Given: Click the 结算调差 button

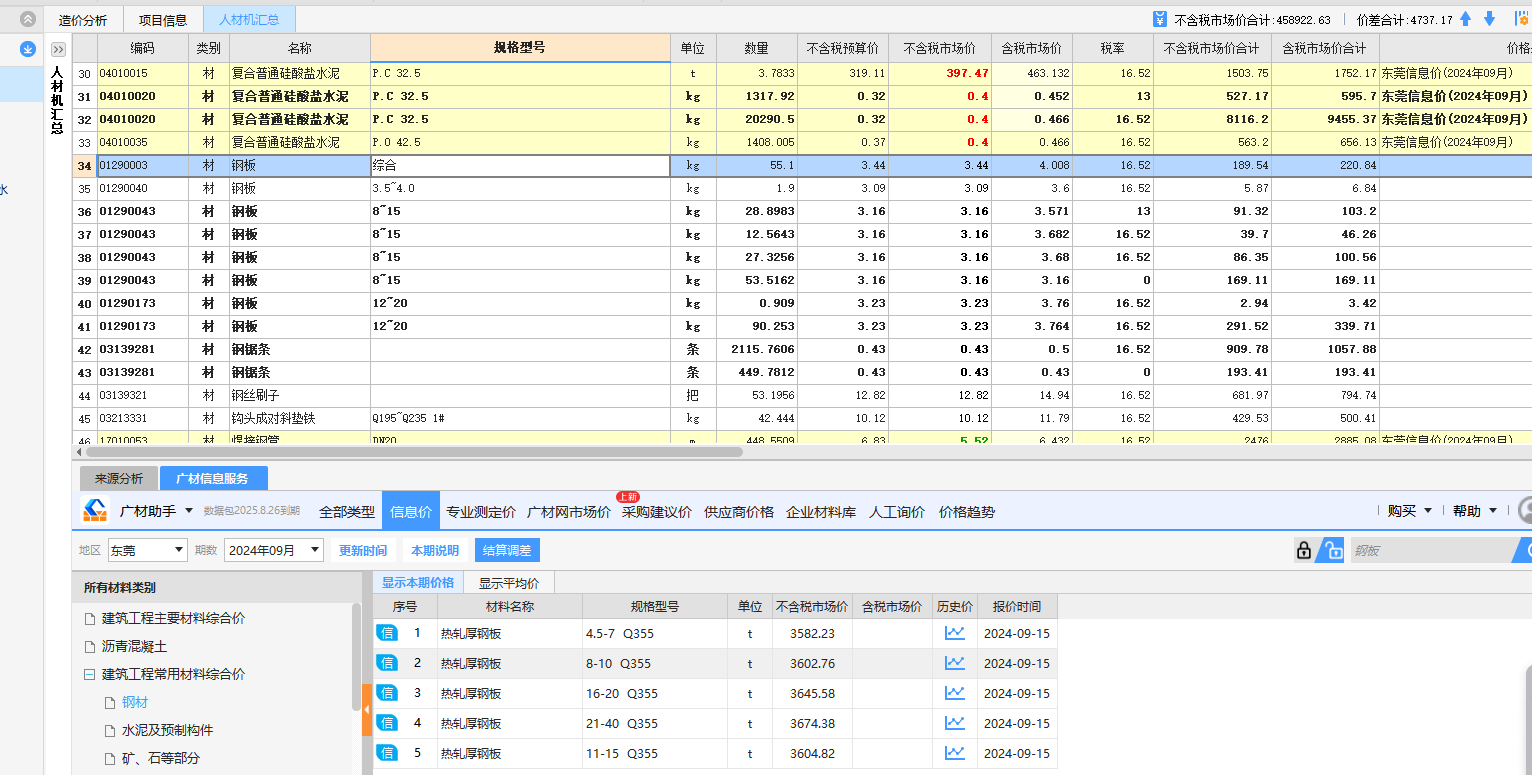Looking at the screenshot, I should [x=507, y=550].
